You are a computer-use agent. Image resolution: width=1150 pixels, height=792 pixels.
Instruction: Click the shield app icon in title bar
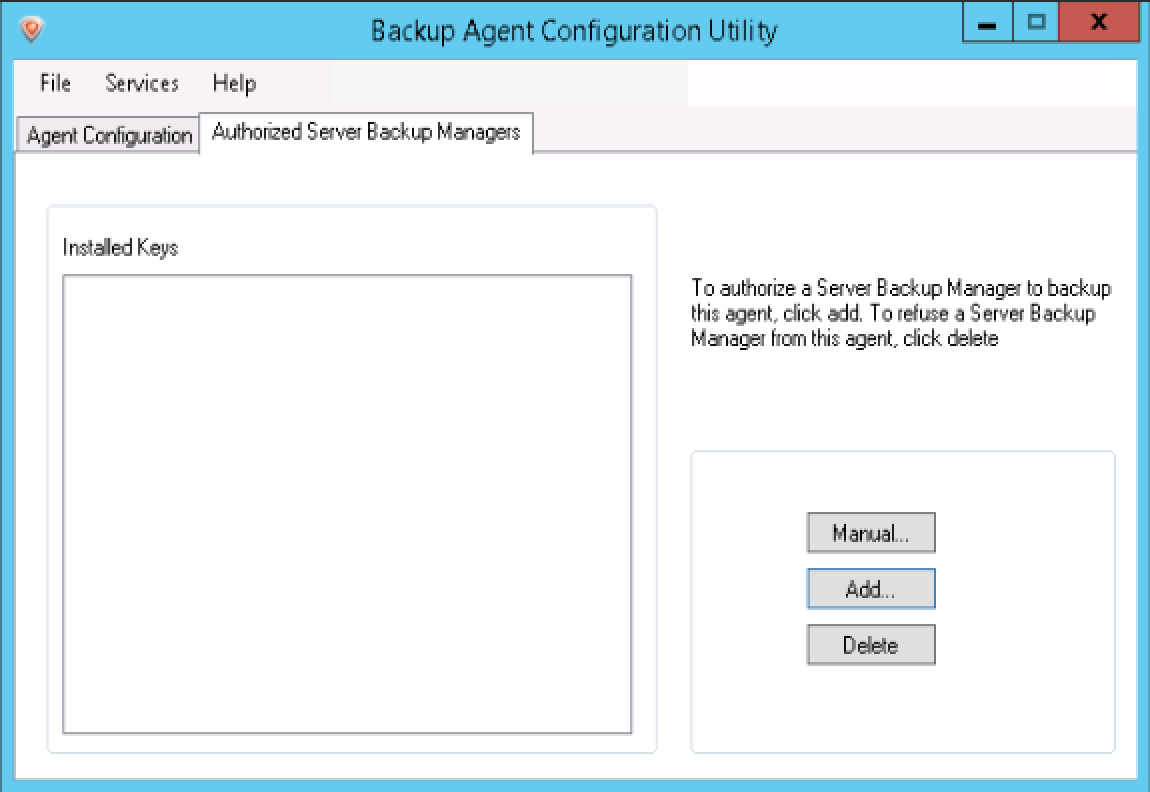pos(31,29)
